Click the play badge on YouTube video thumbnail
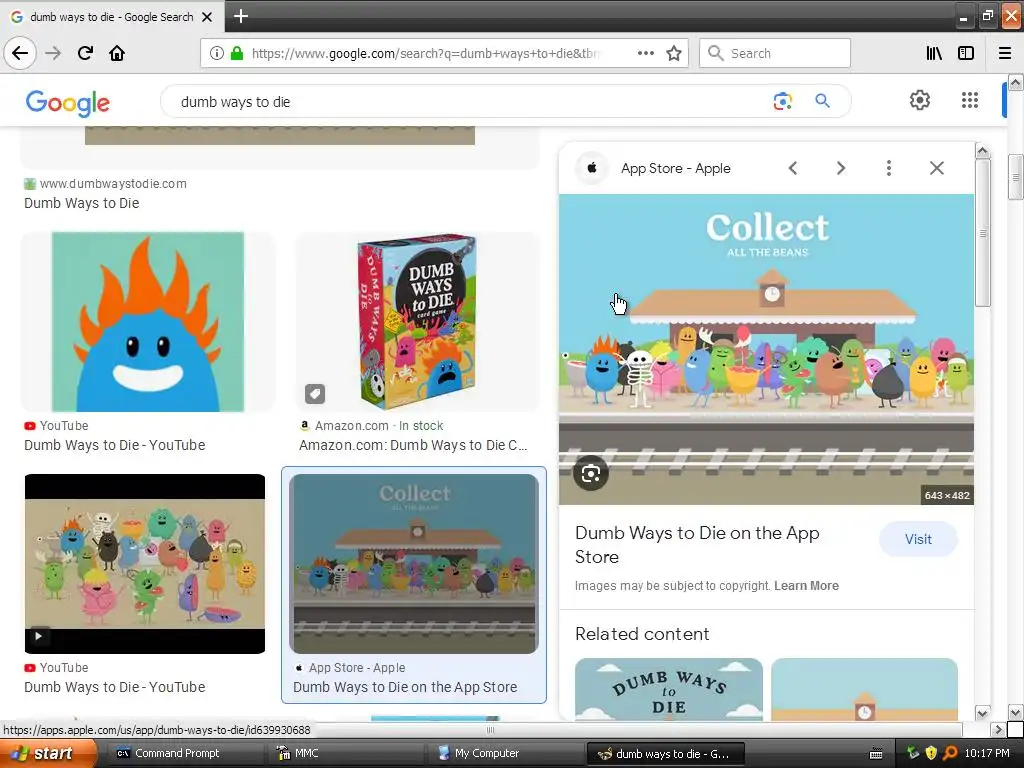The height and width of the screenshot is (768, 1024). (x=39, y=635)
